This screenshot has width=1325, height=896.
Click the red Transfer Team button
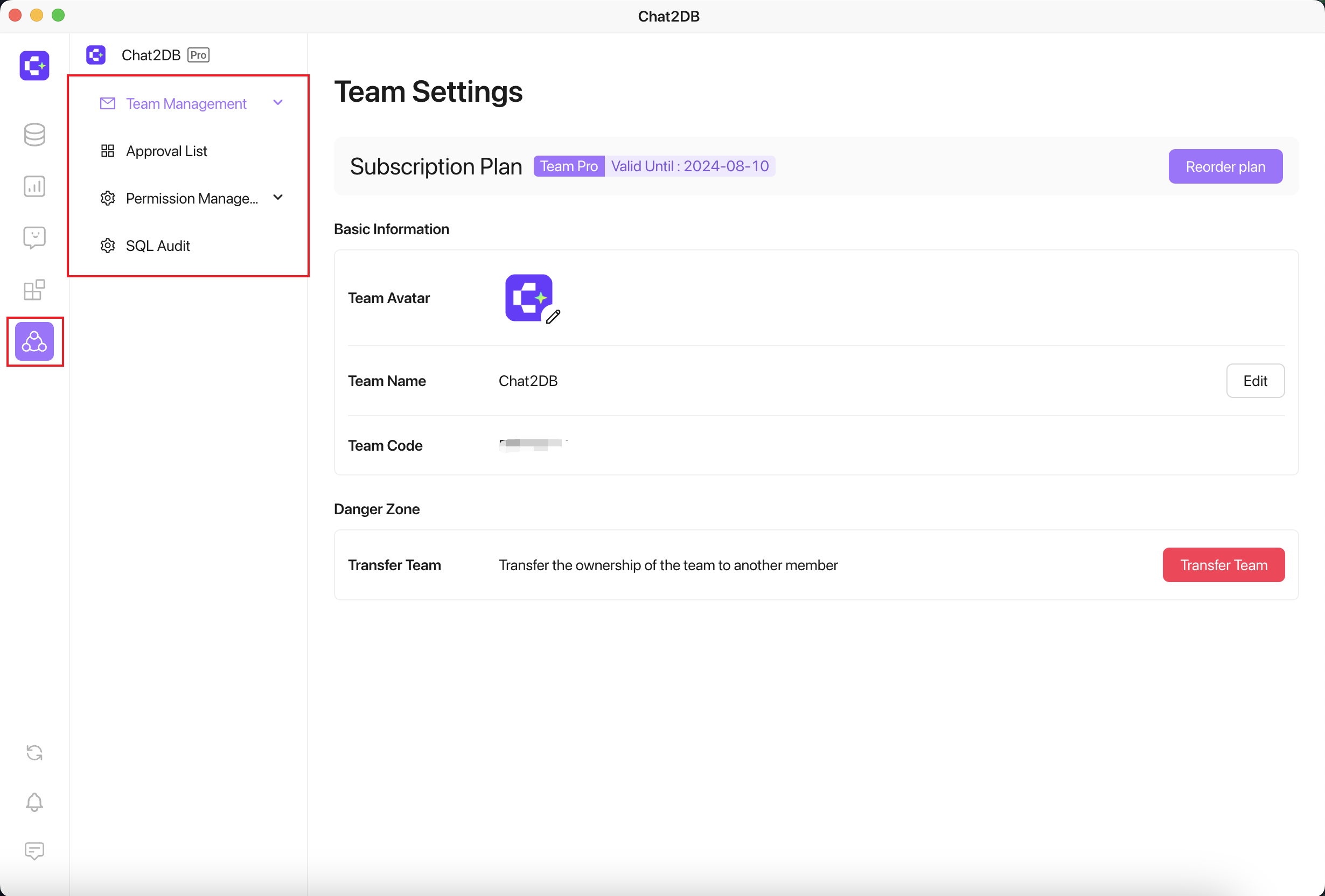tap(1223, 565)
